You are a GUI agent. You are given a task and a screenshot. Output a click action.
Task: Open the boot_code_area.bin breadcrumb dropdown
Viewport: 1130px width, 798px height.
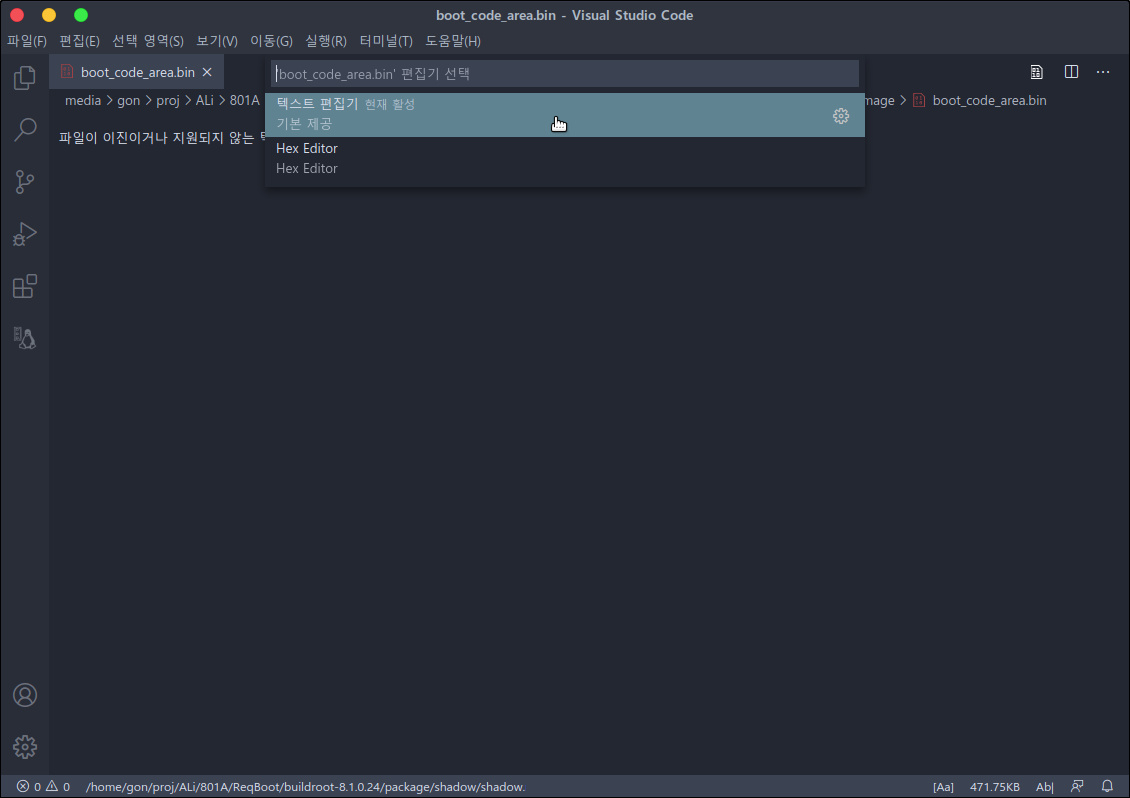tap(989, 100)
